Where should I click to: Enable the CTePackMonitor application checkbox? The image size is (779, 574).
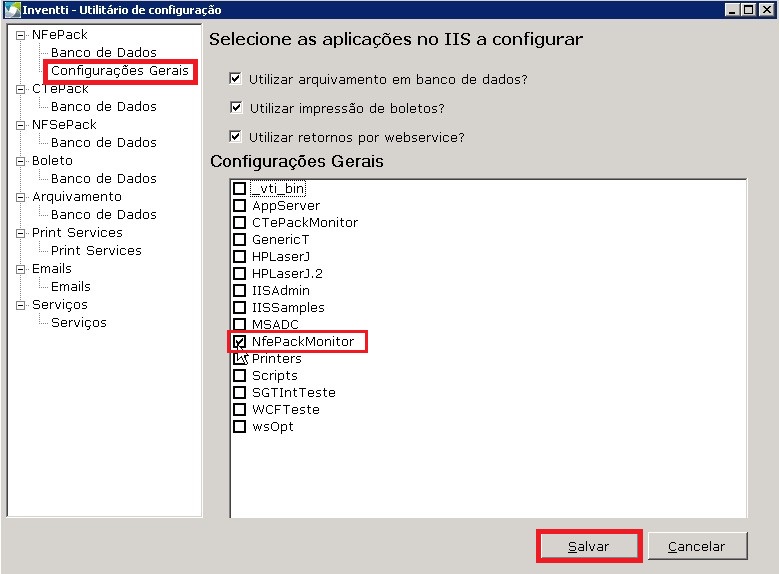(x=240, y=223)
